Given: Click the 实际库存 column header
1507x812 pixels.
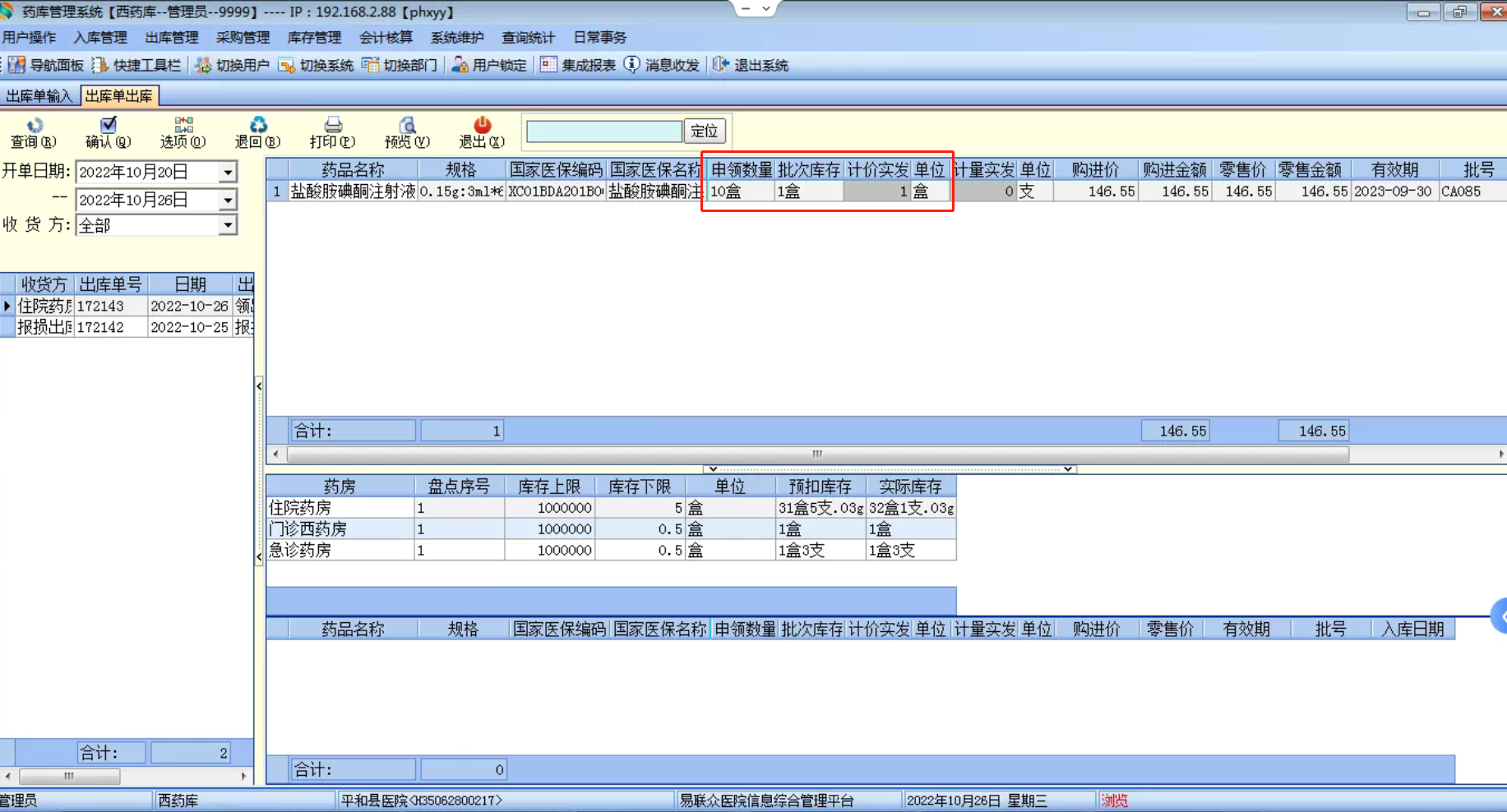Looking at the screenshot, I should click(x=911, y=487).
